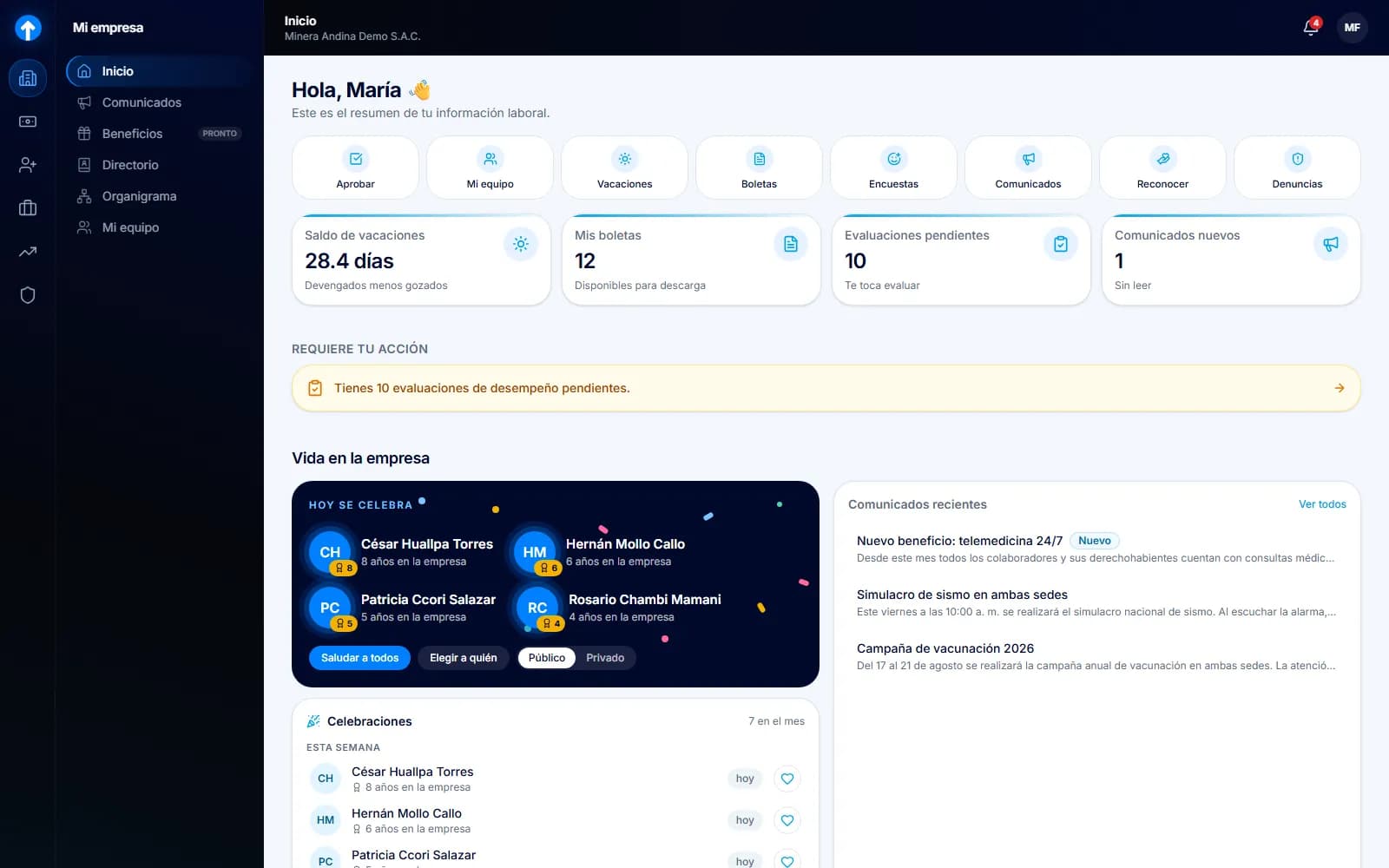
Task: Open the Comunicados quick action tile
Action: point(1028,168)
